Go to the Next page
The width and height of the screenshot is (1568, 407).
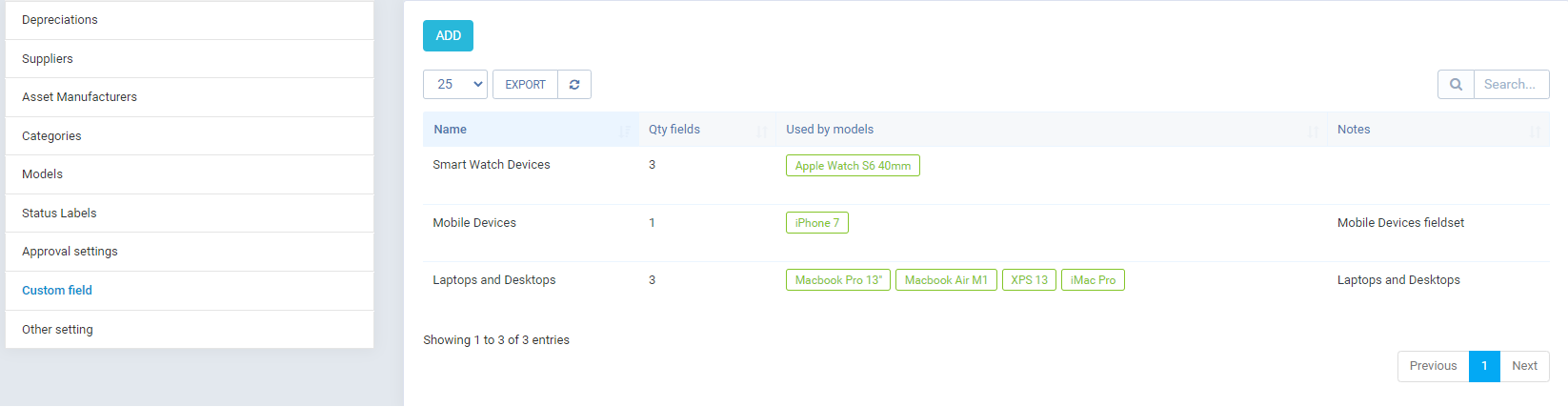pos(1524,366)
